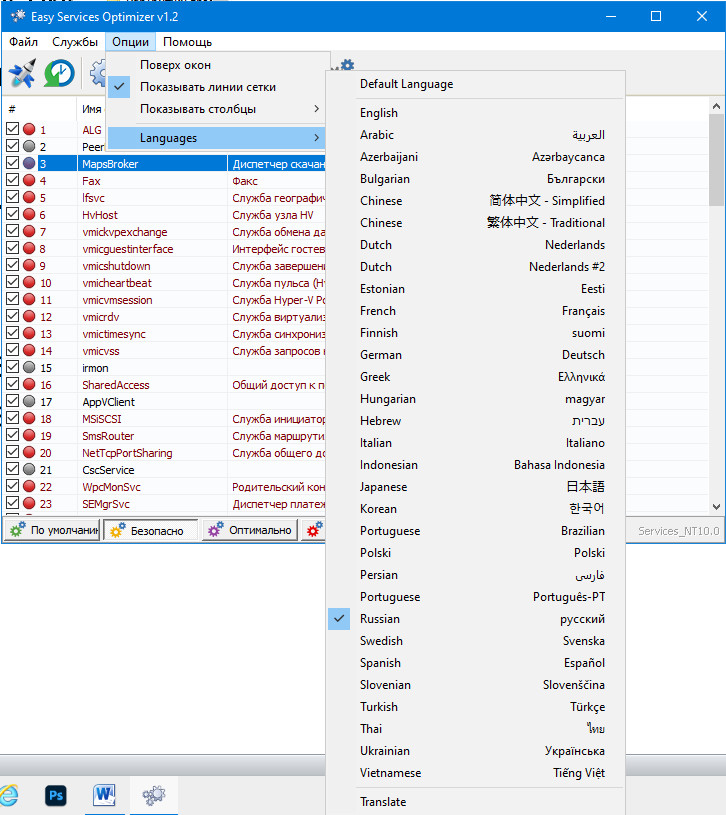Select the vmicguestinterface service name
Screen dimensions: 726x815
128,248
